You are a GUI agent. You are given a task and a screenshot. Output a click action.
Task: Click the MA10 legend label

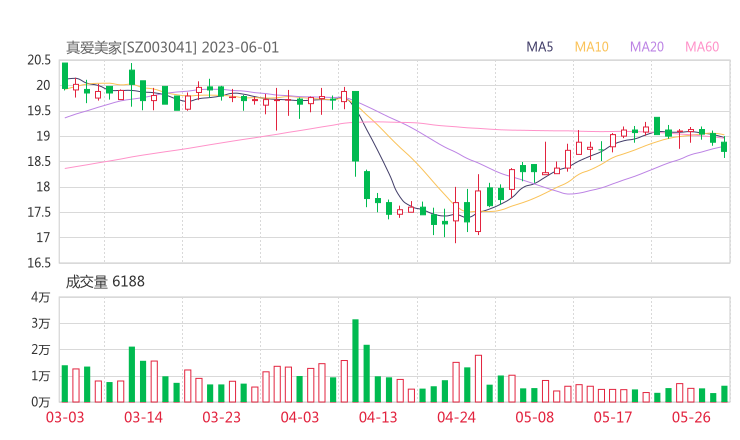[x=591, y=47]
